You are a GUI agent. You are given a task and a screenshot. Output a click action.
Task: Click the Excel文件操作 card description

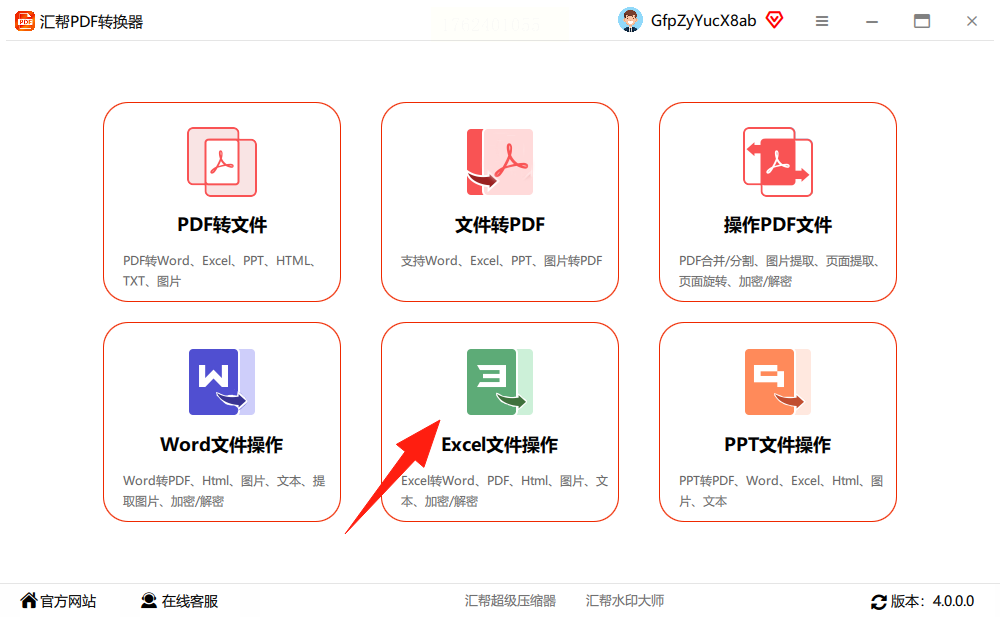coord(504,491)
